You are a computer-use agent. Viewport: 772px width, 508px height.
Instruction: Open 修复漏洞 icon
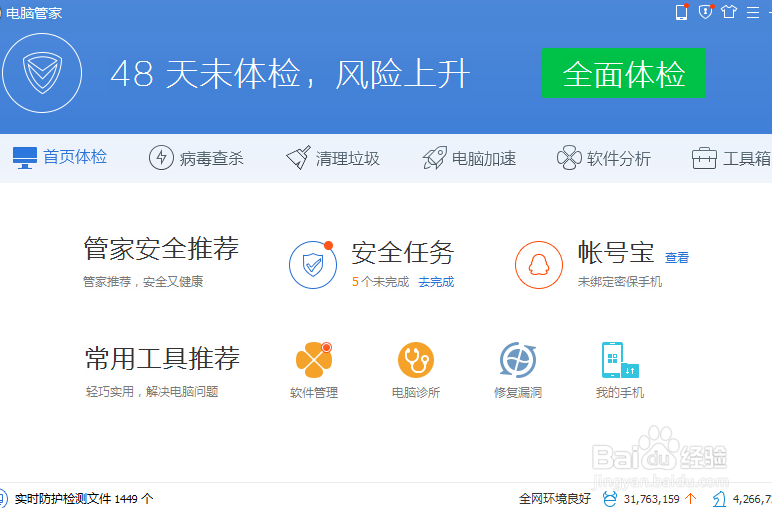(517, 360)
